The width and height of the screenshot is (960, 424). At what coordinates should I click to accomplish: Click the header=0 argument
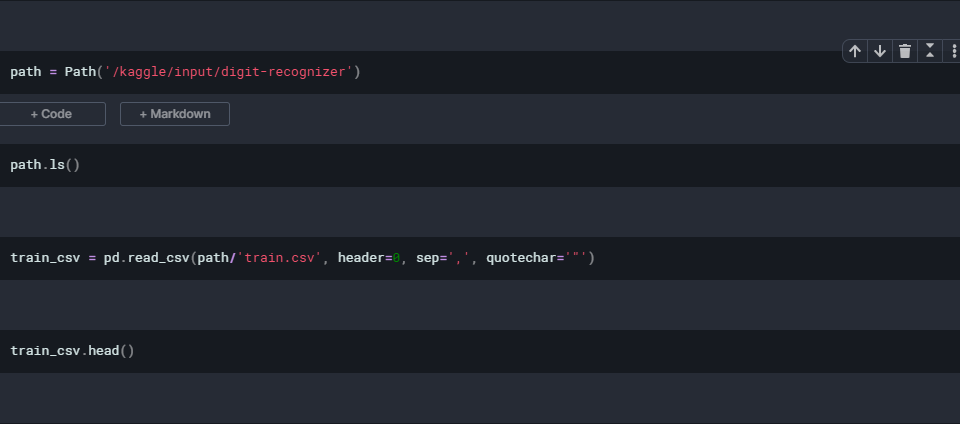click(368, 258)
